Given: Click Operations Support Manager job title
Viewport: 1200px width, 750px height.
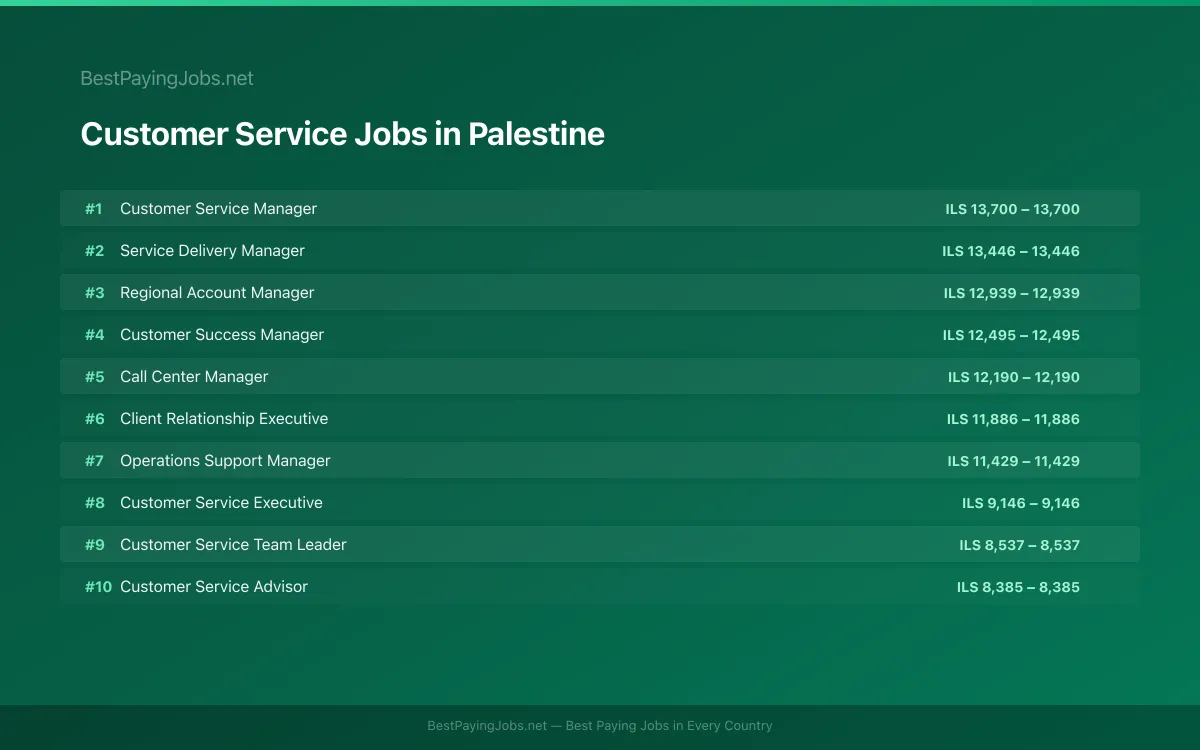Looking at the screenshot, I should [x=225, y=461].
